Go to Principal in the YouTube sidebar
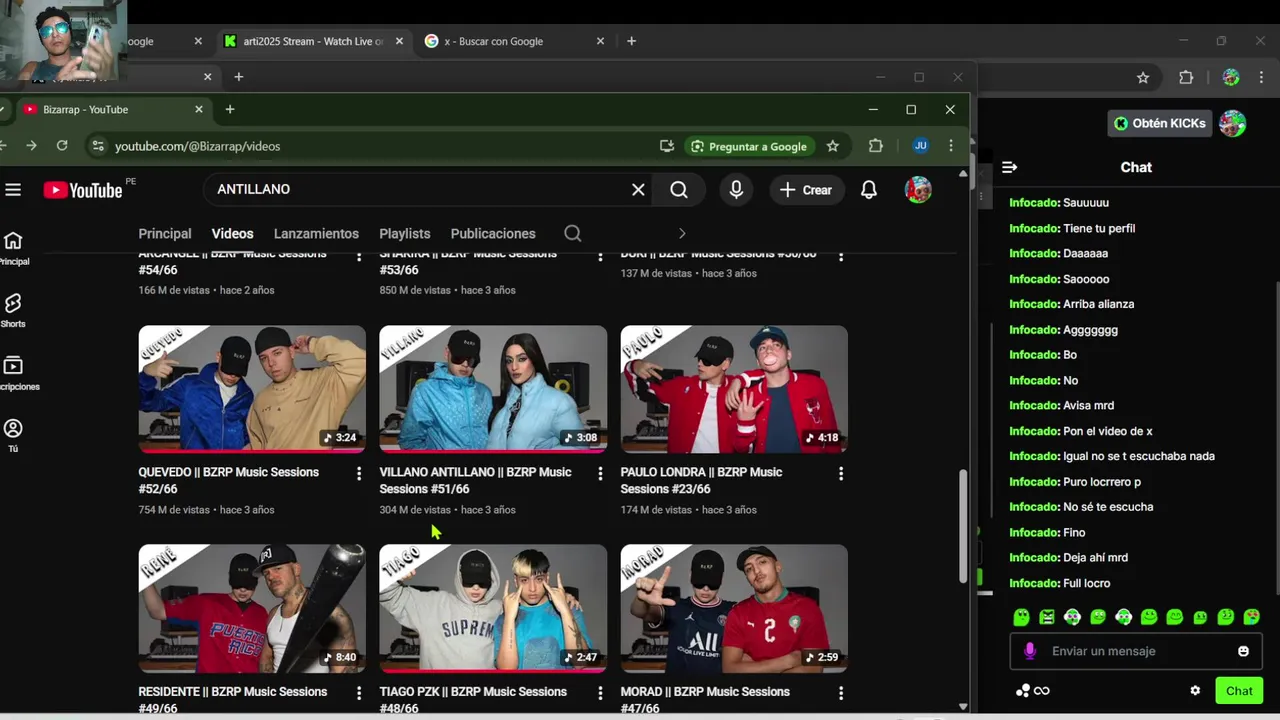Viewport: 1280px width, 720px height. [14, 248]
